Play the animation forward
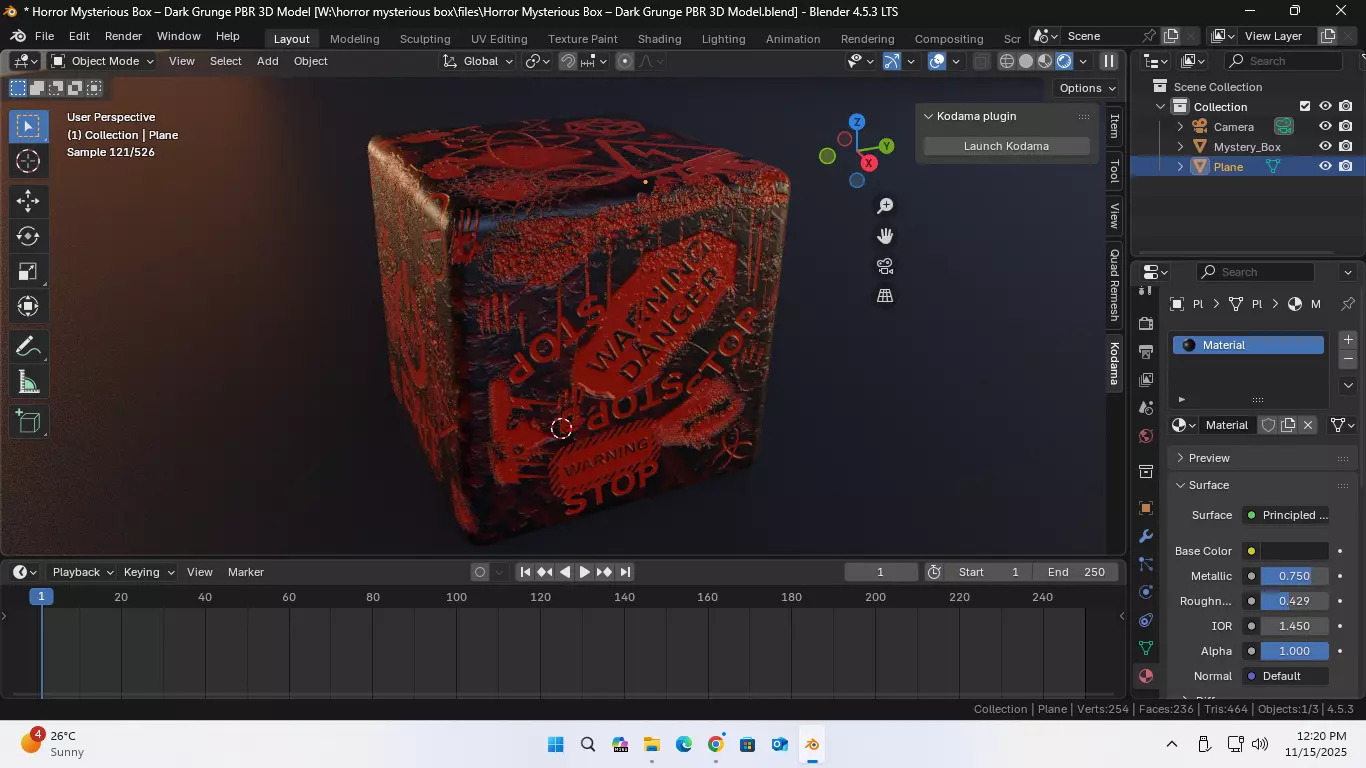 [584, 572]
